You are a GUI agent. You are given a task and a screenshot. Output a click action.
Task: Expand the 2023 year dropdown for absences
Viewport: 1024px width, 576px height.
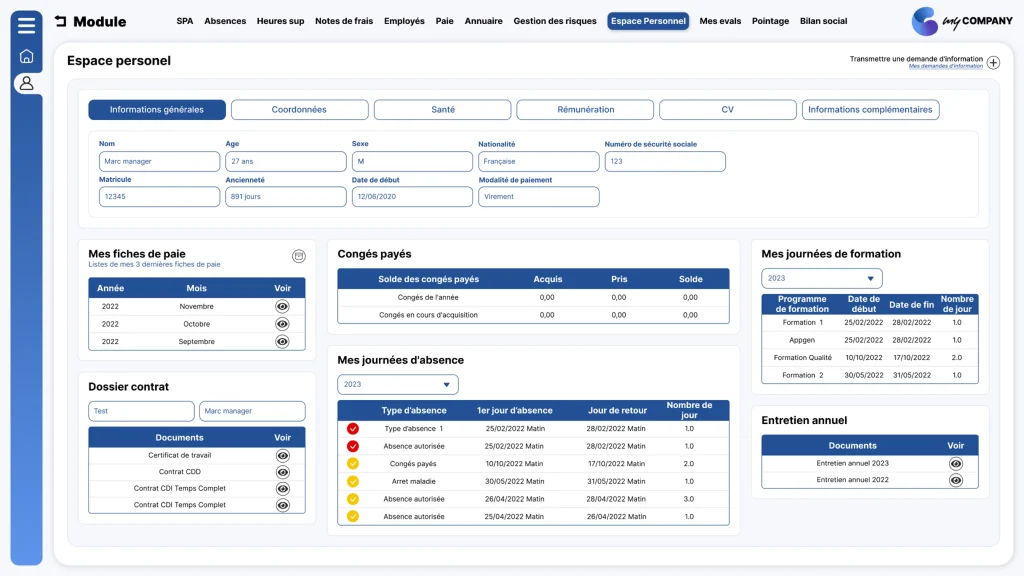pos(398,385)
